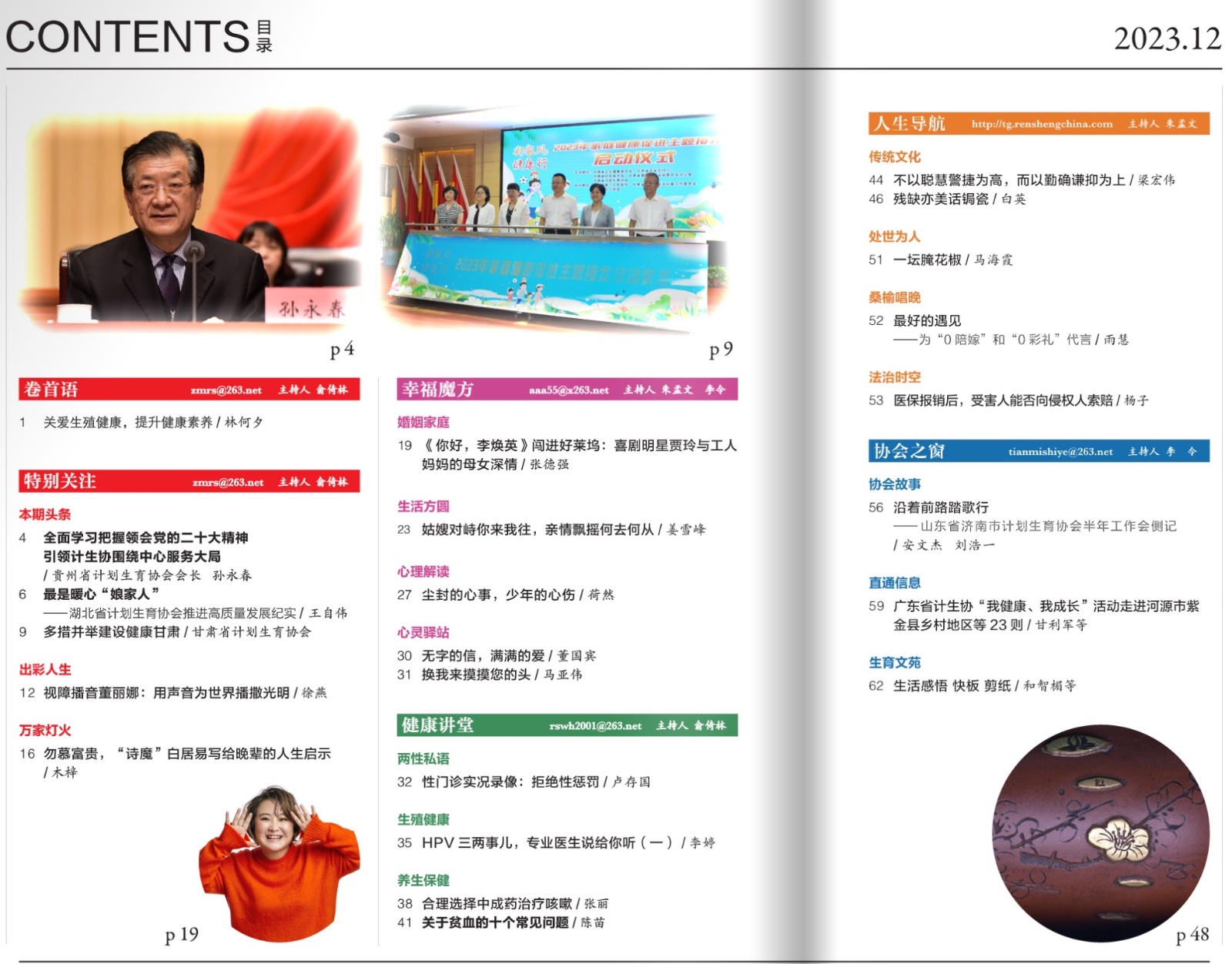Open the magenta 幸福魔方 section header
The image size is (1232, 964).
(567, 390)
